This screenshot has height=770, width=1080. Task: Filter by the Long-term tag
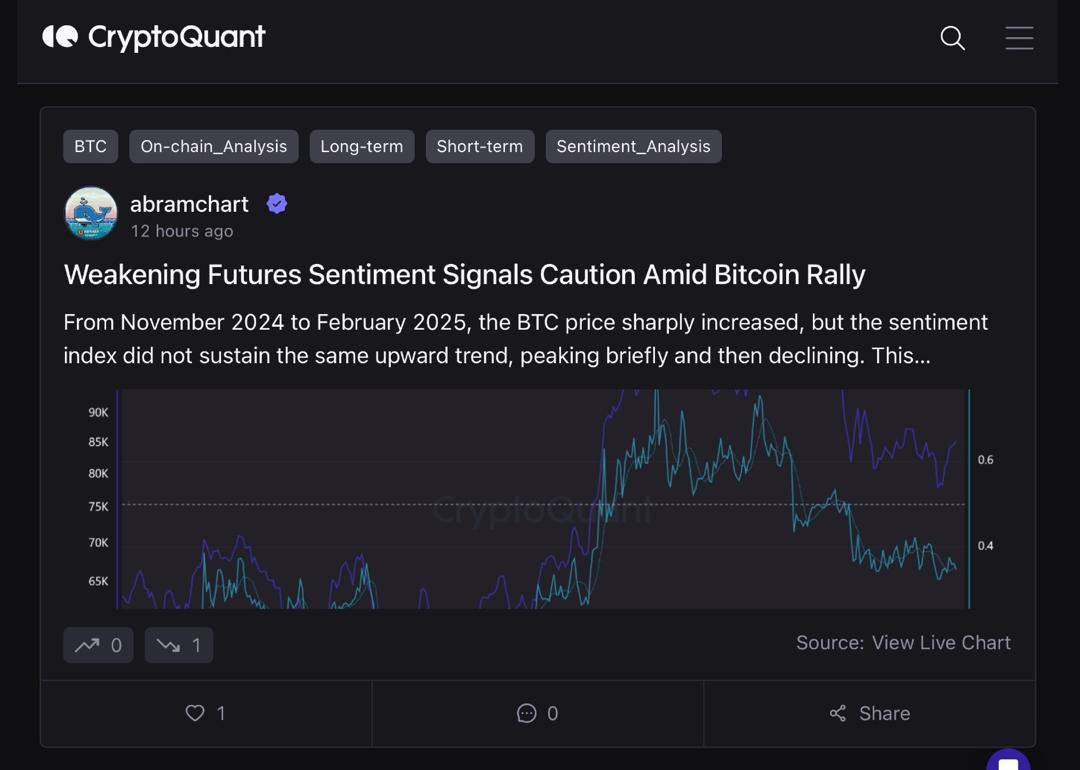[361, 146]
